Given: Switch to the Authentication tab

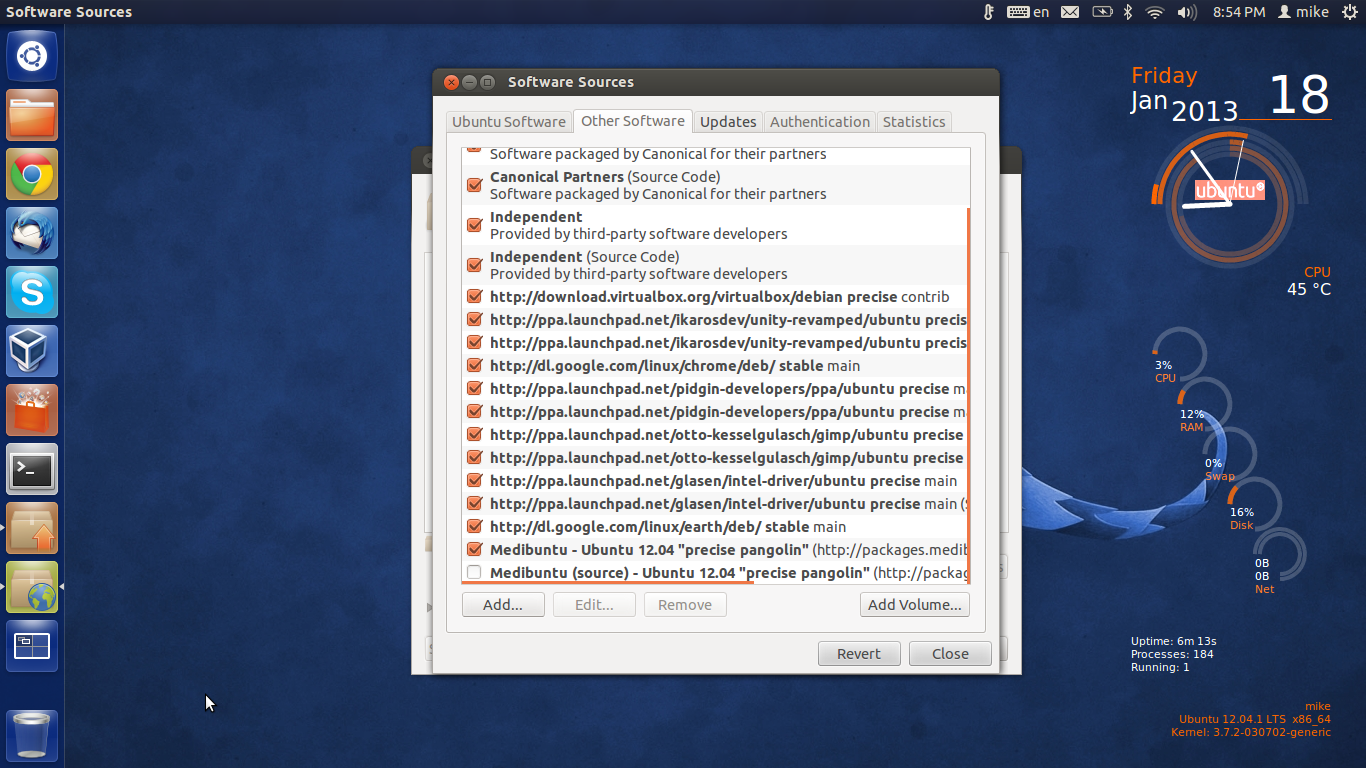Looking at the screenshot, I should pyautogui.click(x=819, y=122).
